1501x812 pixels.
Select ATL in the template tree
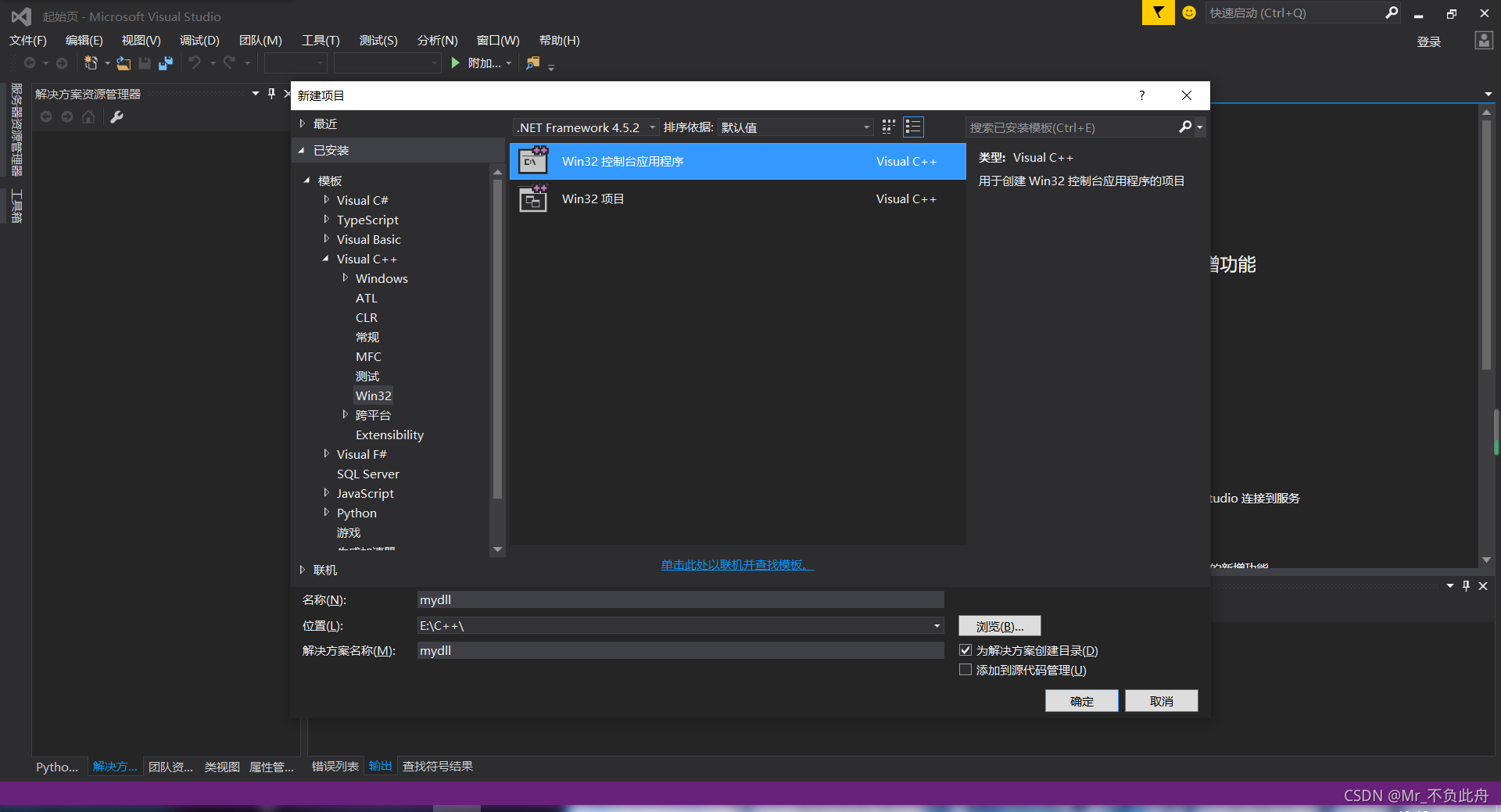pos(367,298)
